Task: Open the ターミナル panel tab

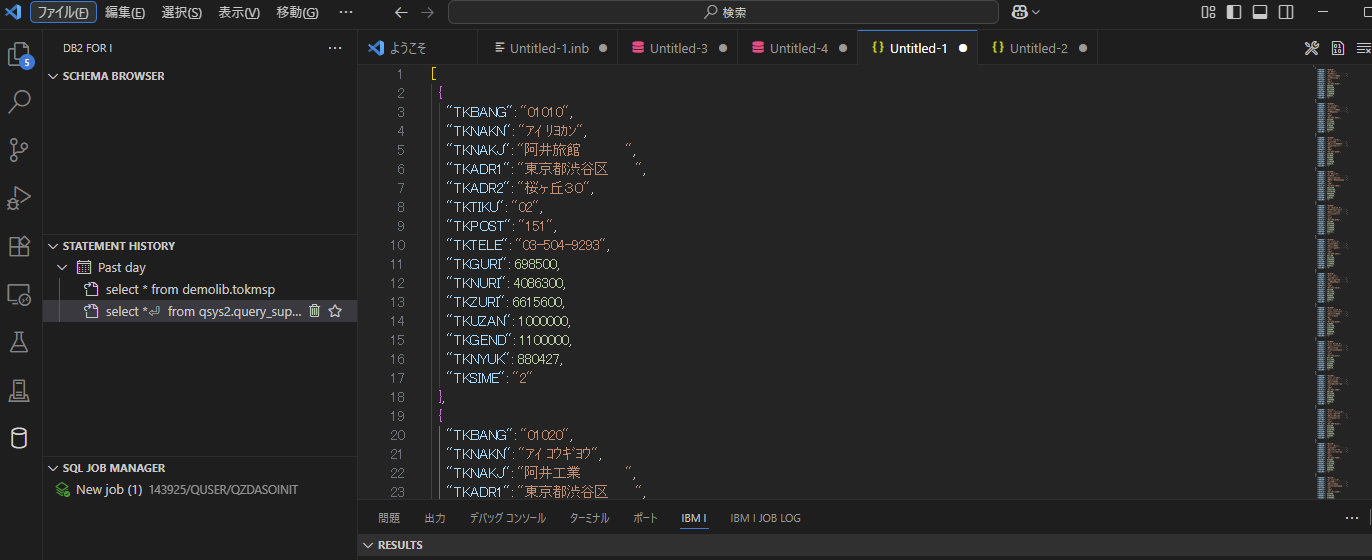Action: click(589, 518)
